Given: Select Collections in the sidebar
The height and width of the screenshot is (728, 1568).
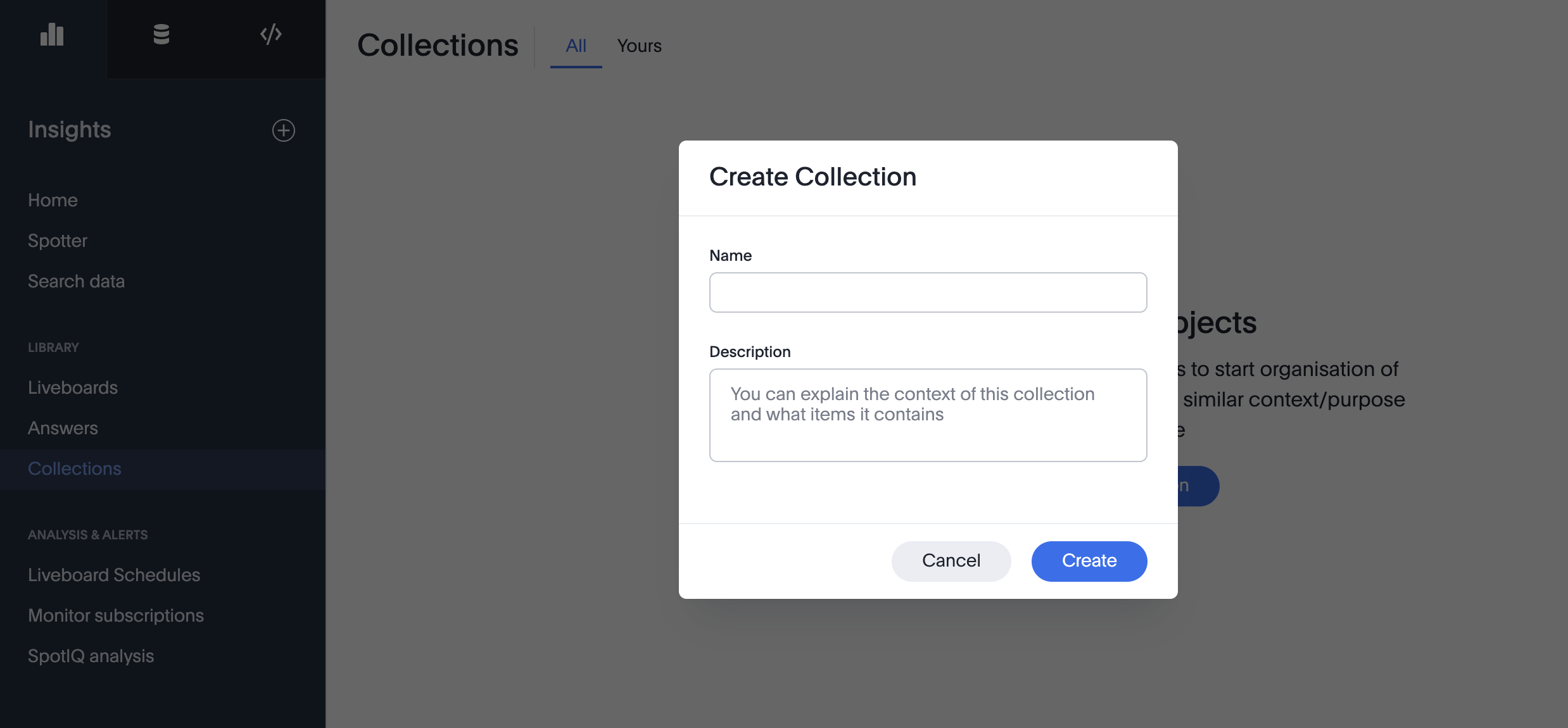Looking at the screenshot, I should pos(74,468).
